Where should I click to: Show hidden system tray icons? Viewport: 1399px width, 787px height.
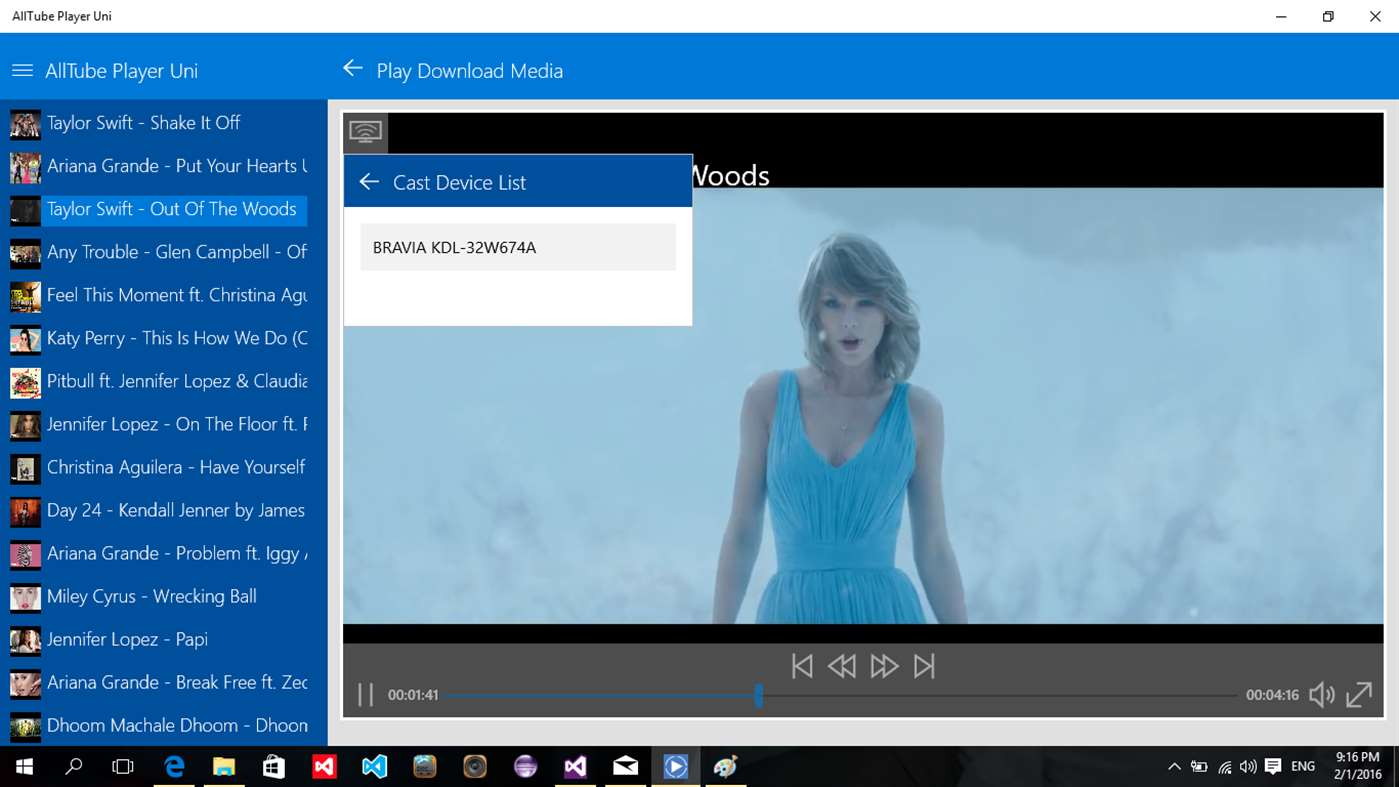(1174, 767)
